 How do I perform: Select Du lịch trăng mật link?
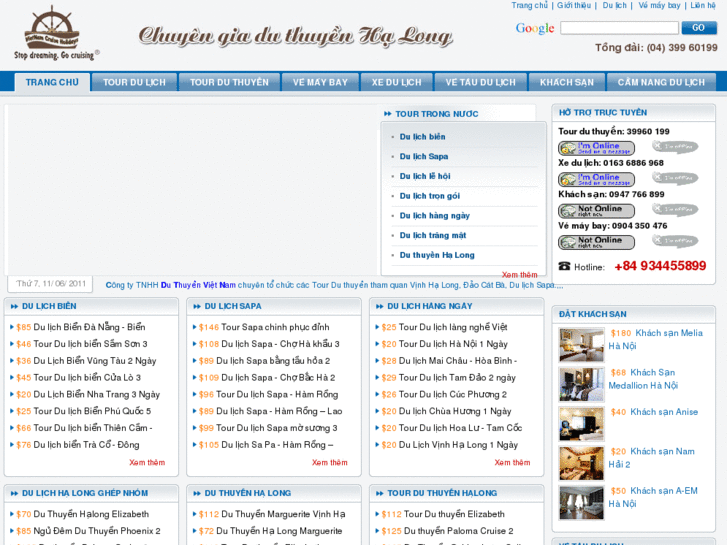tap(433, 236)
